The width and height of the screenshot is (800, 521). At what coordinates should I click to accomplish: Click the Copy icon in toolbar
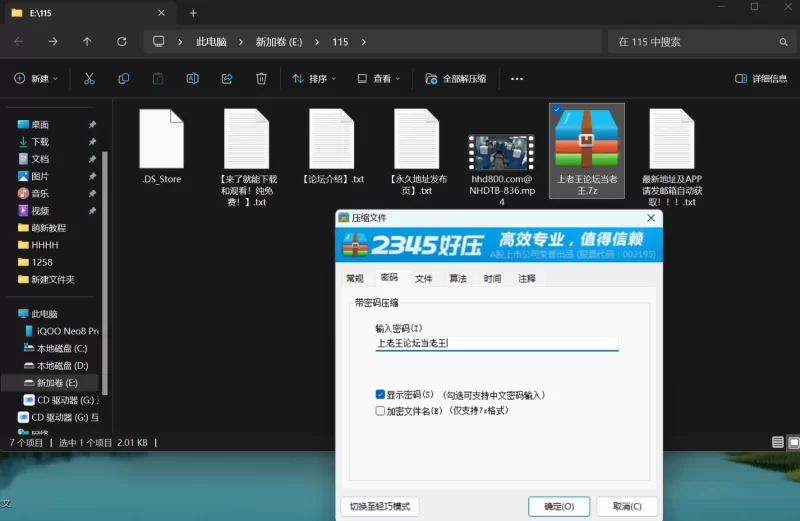point(123,79)
